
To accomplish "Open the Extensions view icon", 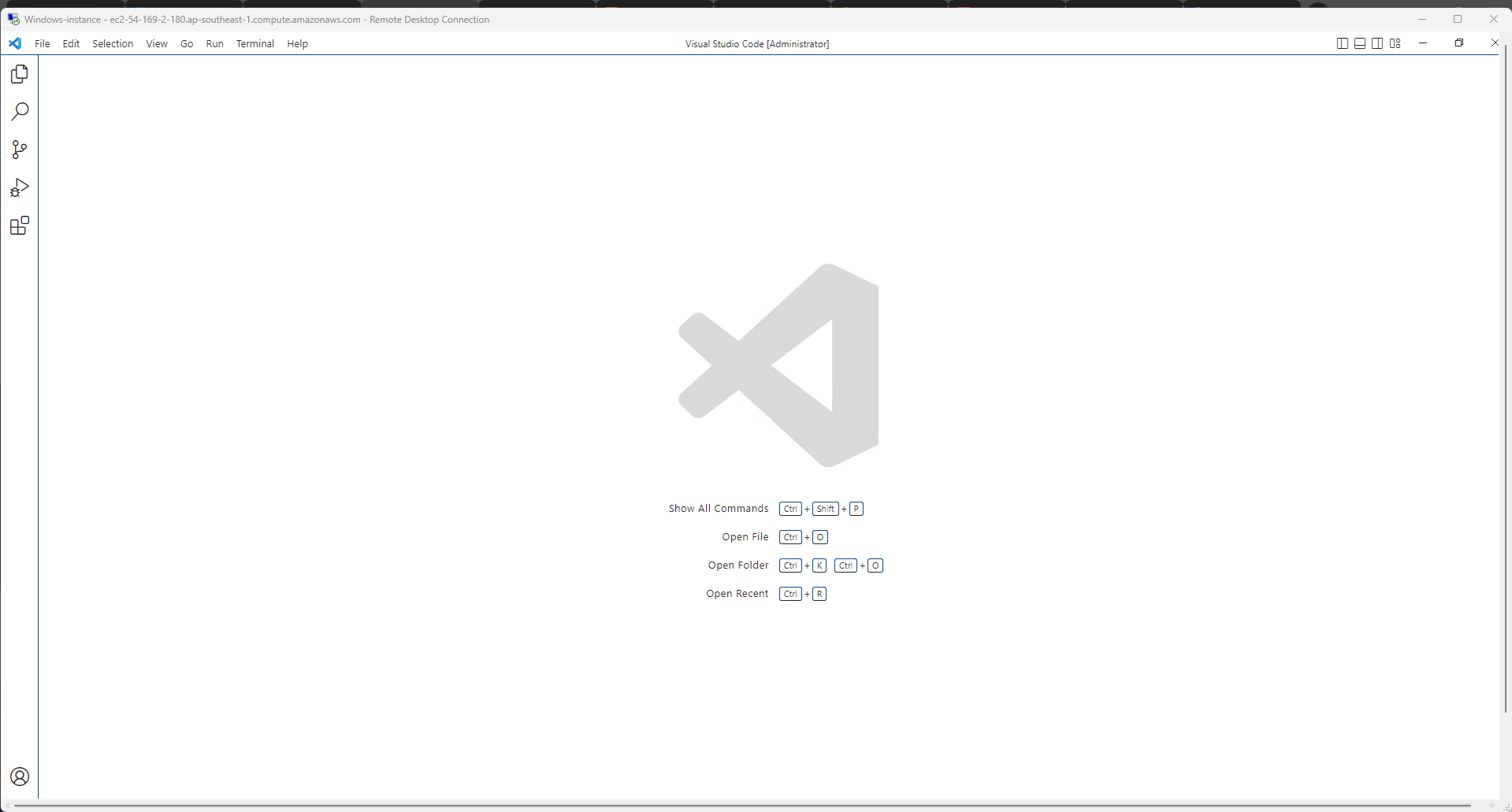I will pos(20,226).
